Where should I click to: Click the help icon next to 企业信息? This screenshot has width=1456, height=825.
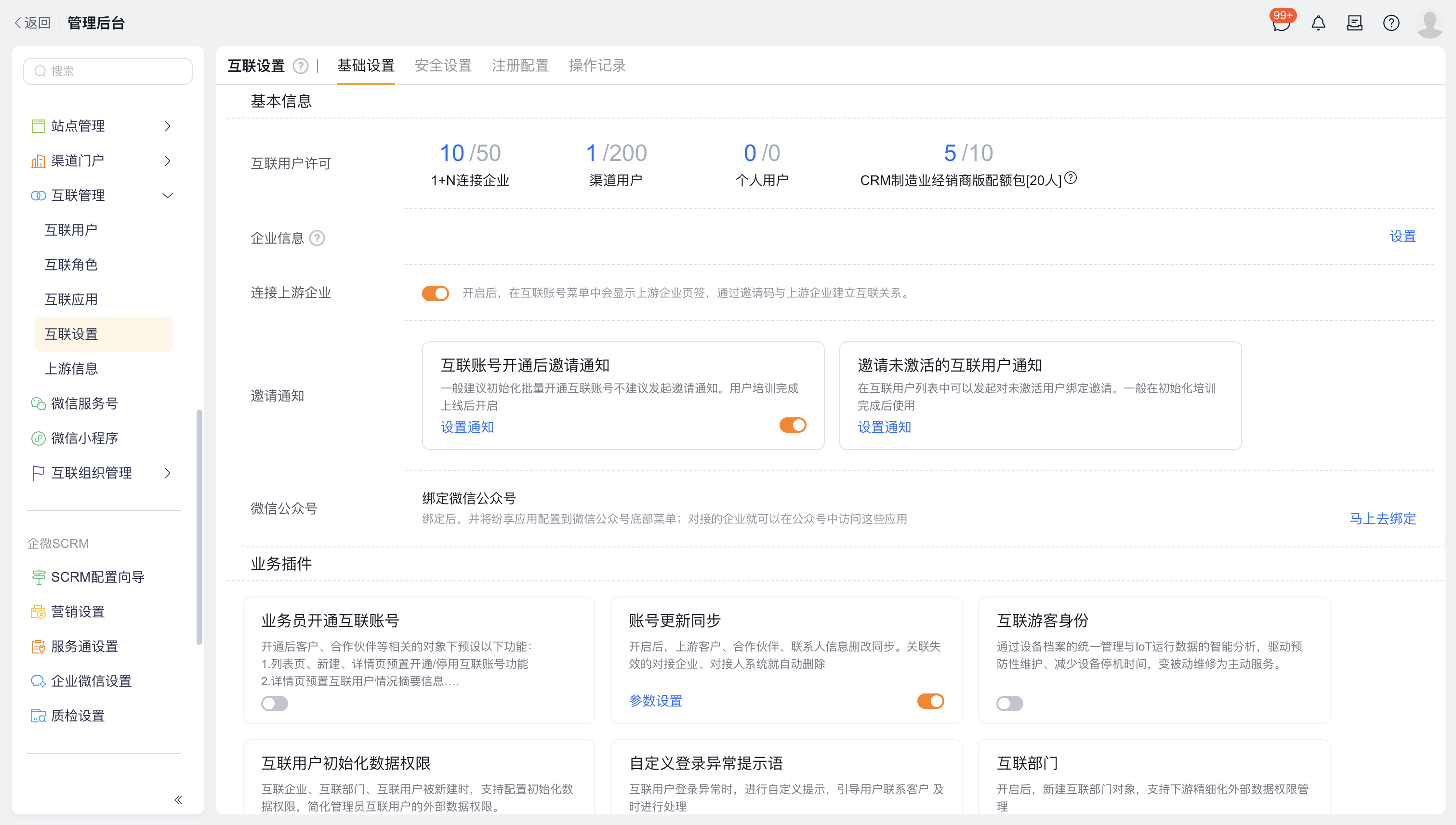[317, 238]
